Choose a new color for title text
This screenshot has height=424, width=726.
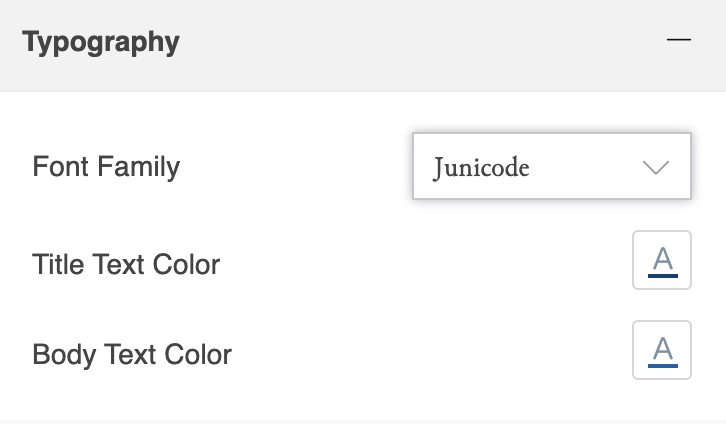click(661, 261)
